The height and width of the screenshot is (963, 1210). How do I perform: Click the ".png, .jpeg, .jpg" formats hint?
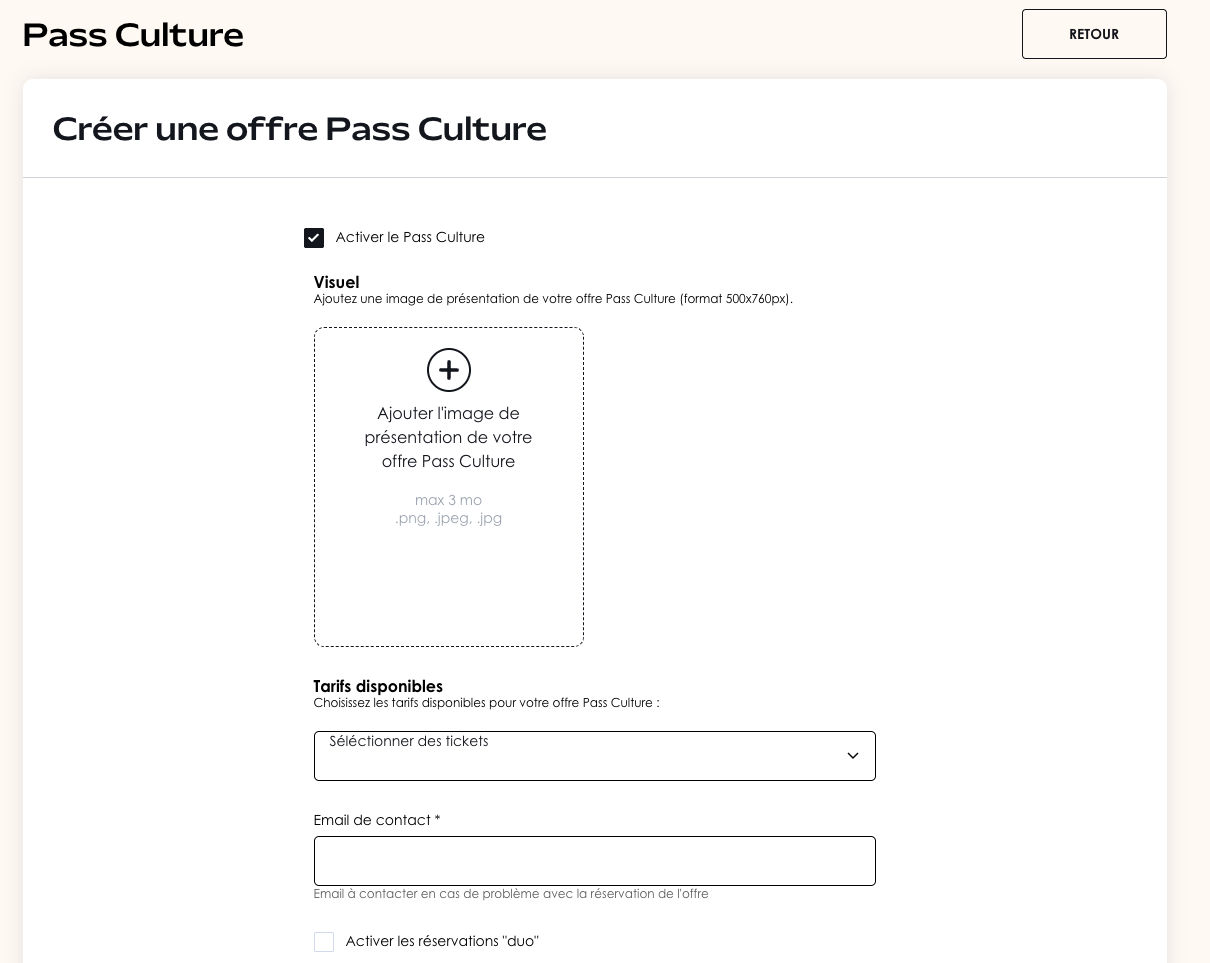448,519
